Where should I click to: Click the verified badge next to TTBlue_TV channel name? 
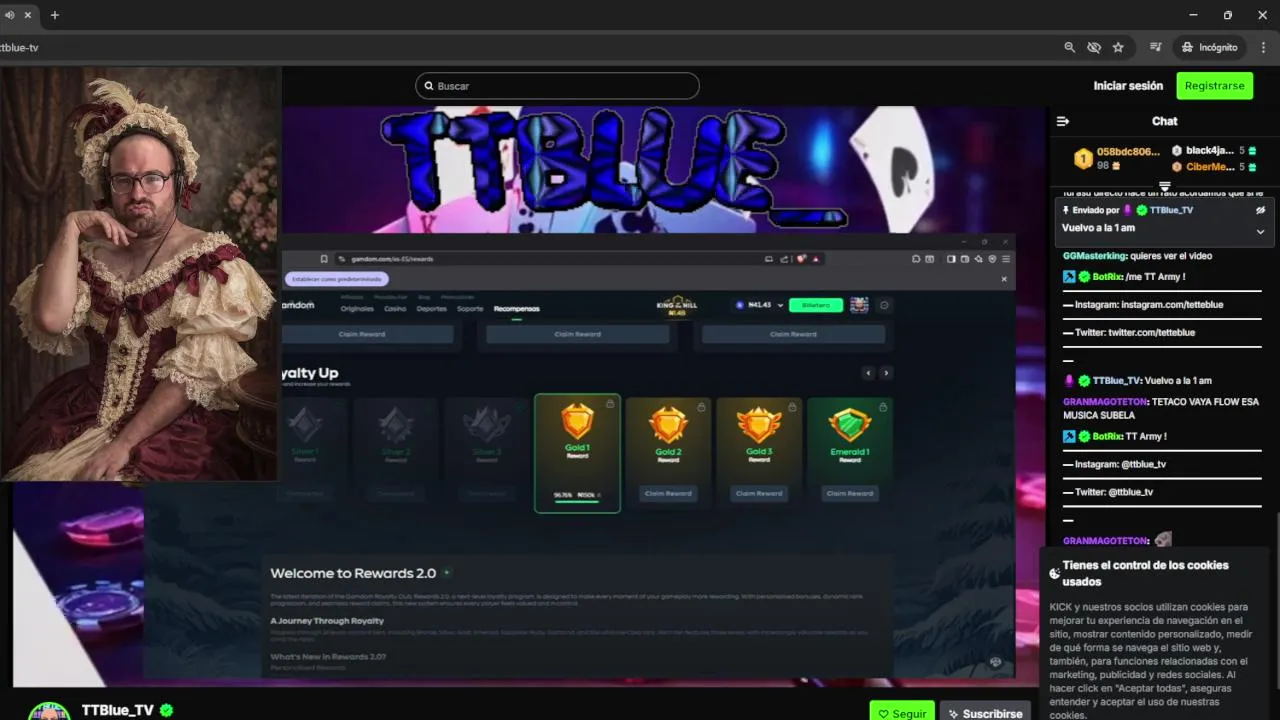(x=167, y=710)
